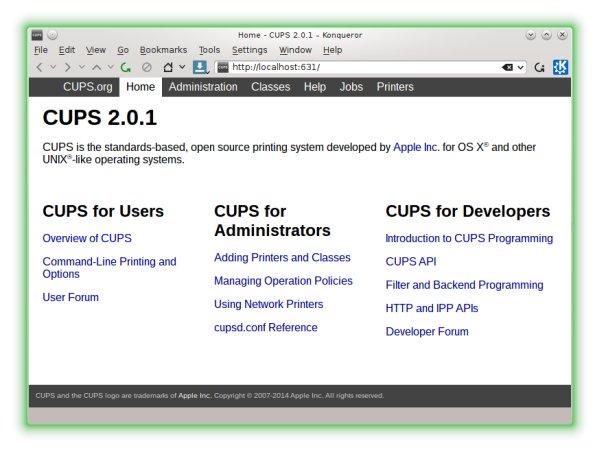600x452 pixels.
Task: Click the CUPS for Developers heading
Action: coord(468,211)
